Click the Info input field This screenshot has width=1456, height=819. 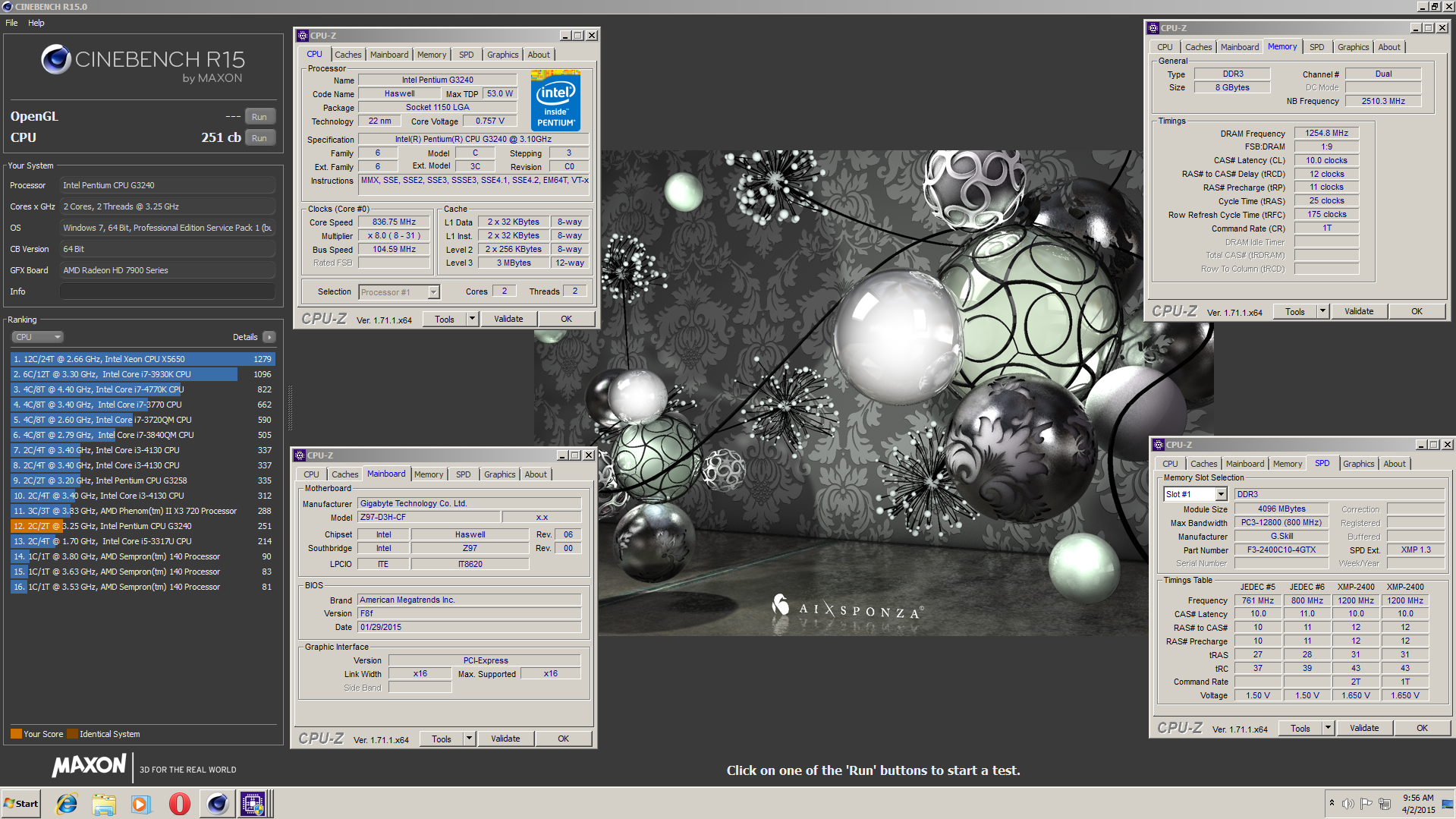tap(167, 291)
